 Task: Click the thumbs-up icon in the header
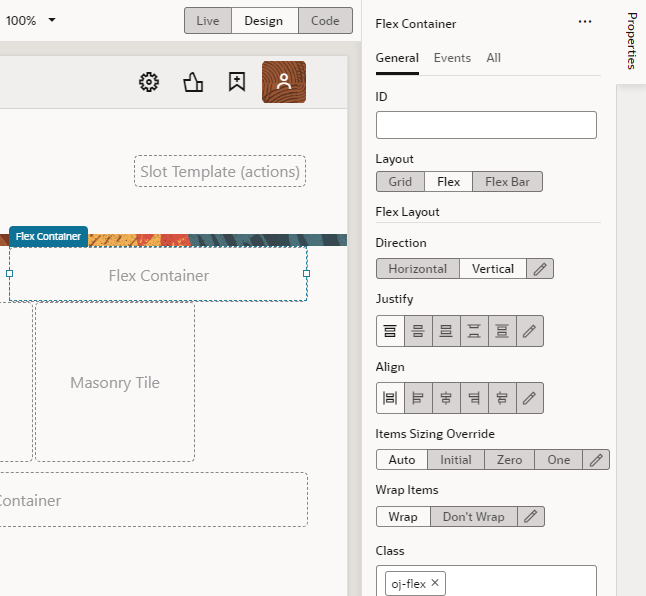(193, 82)
